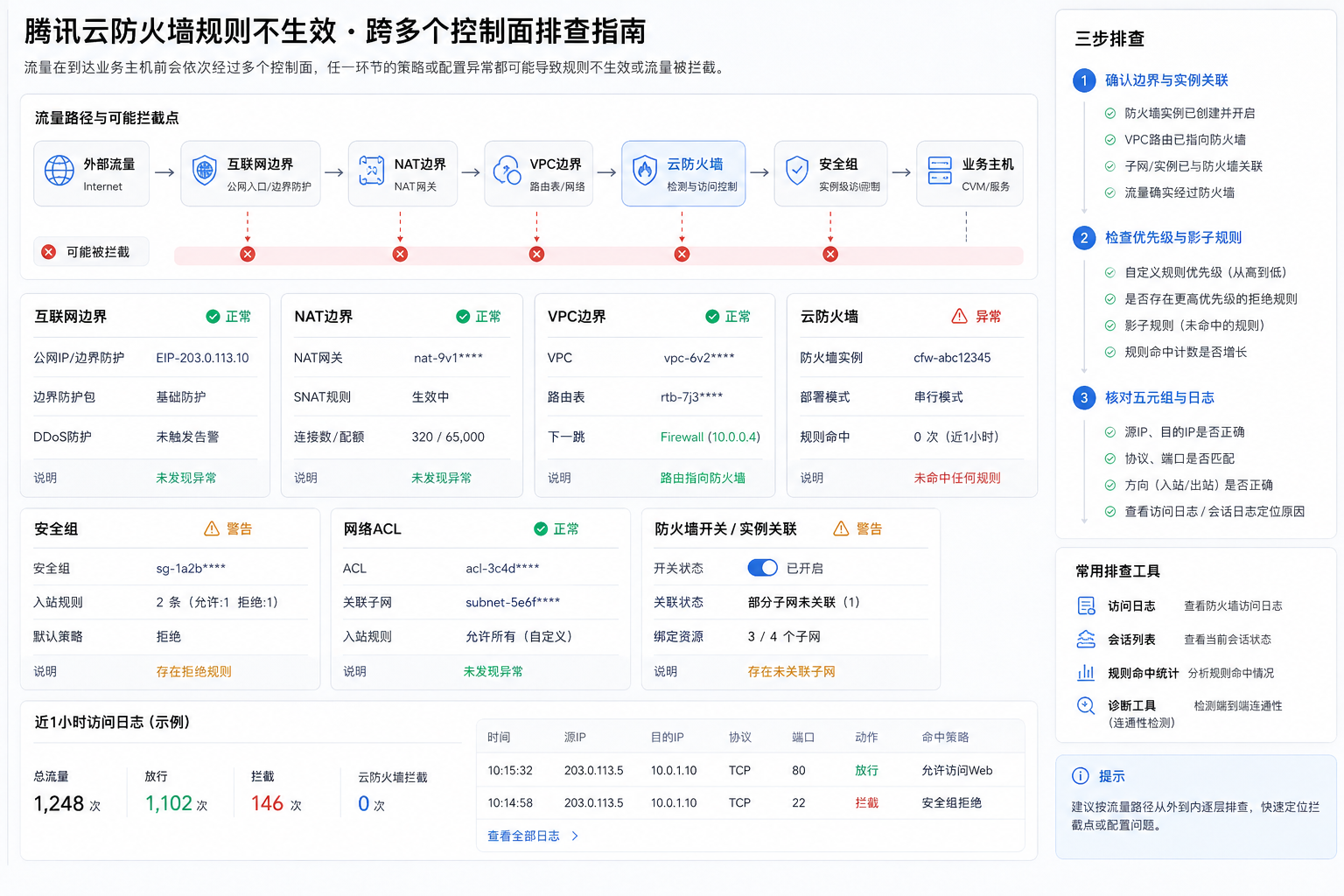Click 警告 icon on 防火墙开关/实例关联 card
Screen dimensions: 1344x896
click(841, 528)
